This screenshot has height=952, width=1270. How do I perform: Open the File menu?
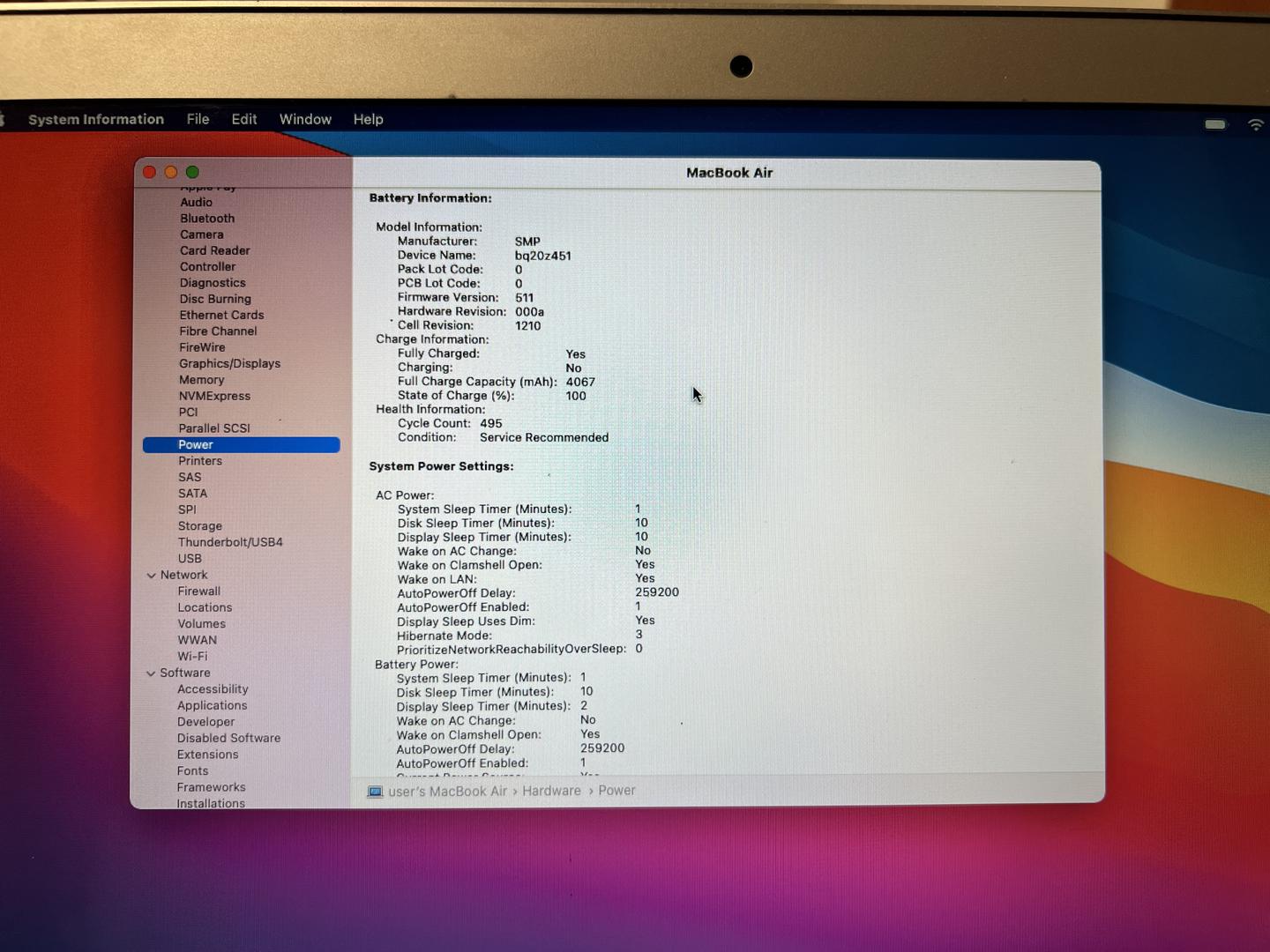click(198, 119)
